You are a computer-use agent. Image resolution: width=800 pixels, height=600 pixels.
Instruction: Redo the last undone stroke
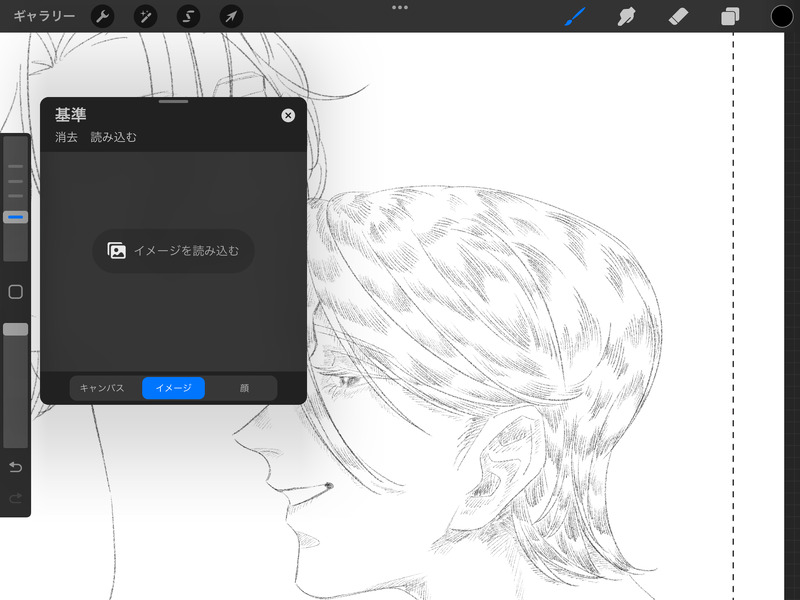[x=15, y=497]
